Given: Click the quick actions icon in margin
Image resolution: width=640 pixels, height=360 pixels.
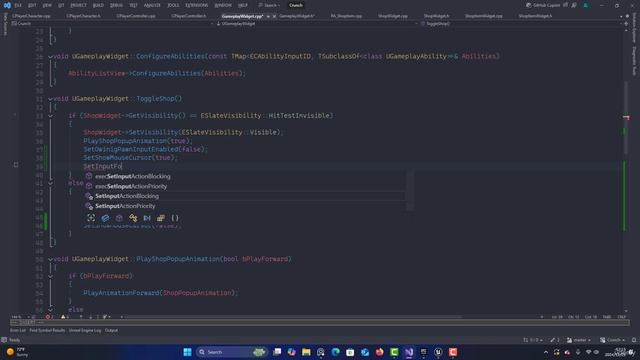Looking at the screenshot, I should 16,164.
